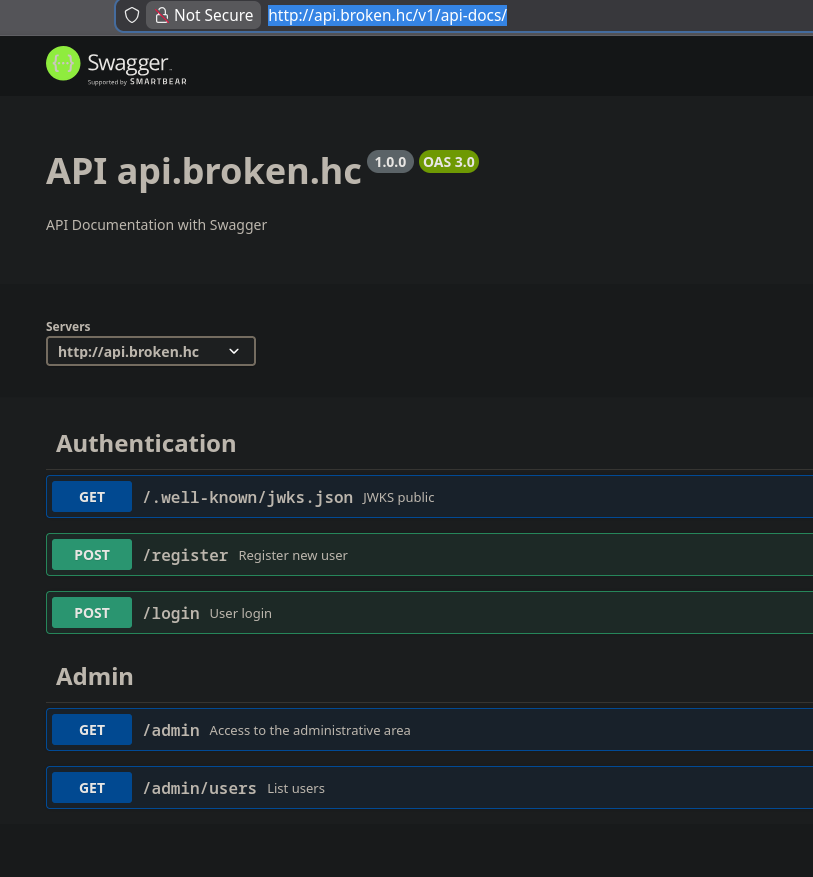813x877 pixels.
Task: Click the POST badge for /register
Action: (x=92, y=555)
